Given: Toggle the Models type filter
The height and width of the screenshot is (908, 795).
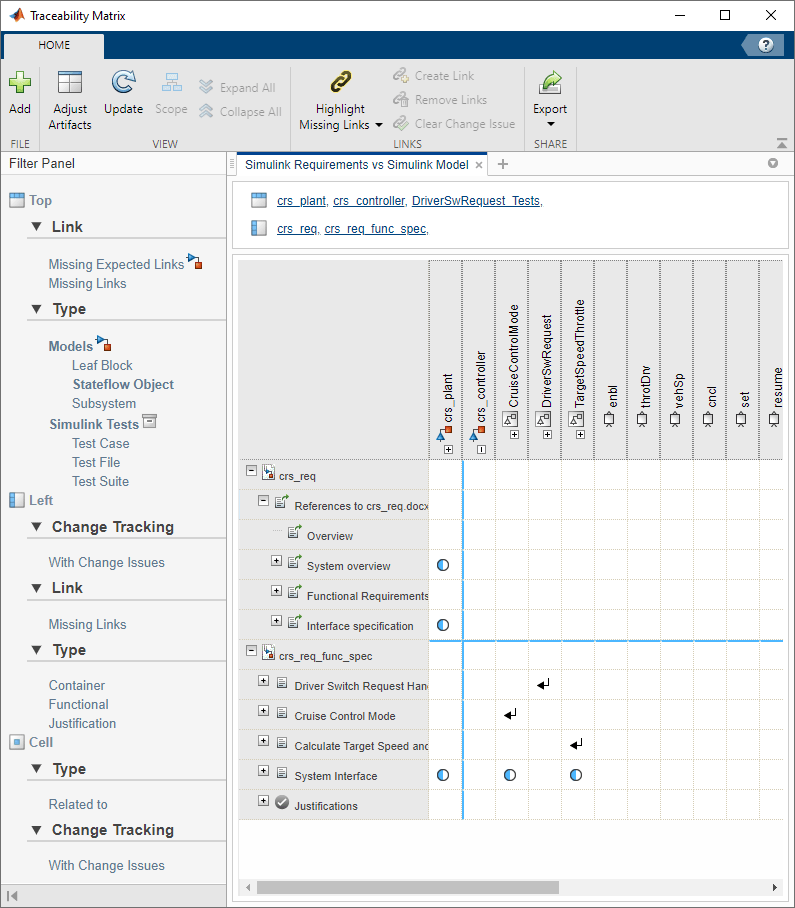Looking at the screenshot, I should pos(71,346).
